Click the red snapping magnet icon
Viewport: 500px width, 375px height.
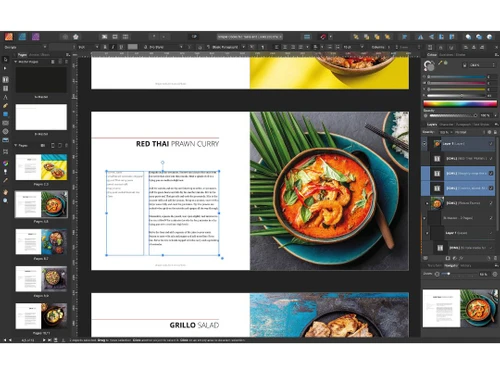coord(323,37)
